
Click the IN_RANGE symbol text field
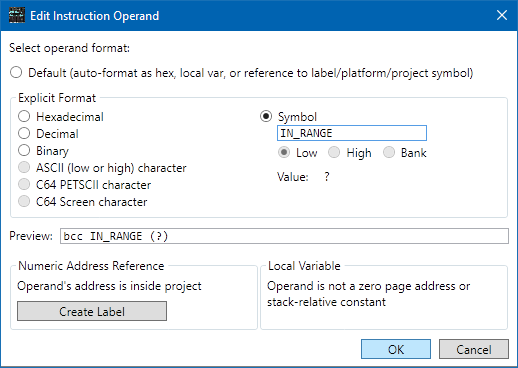352,133
